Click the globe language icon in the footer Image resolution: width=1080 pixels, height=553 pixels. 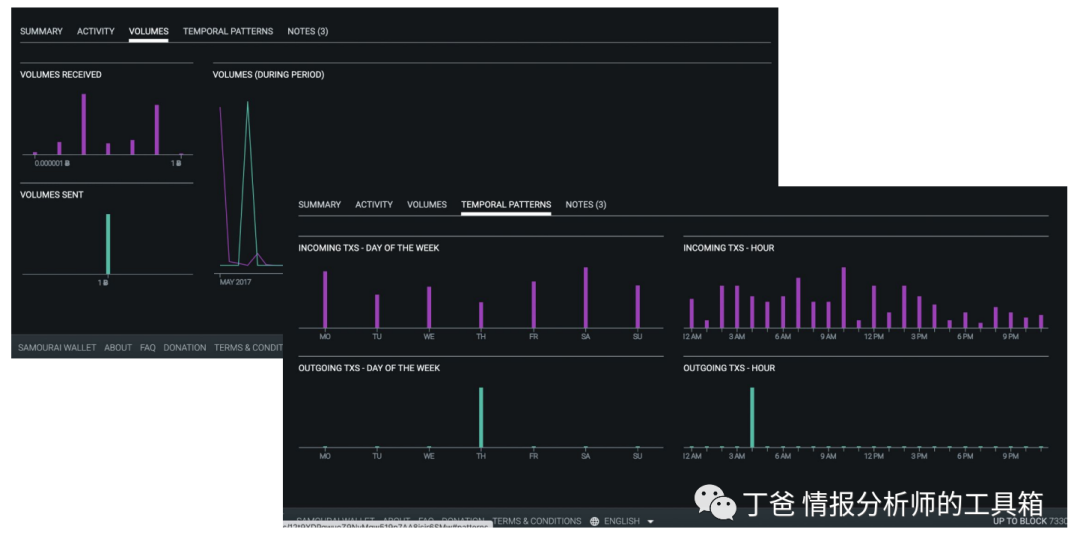coord(594,521)
